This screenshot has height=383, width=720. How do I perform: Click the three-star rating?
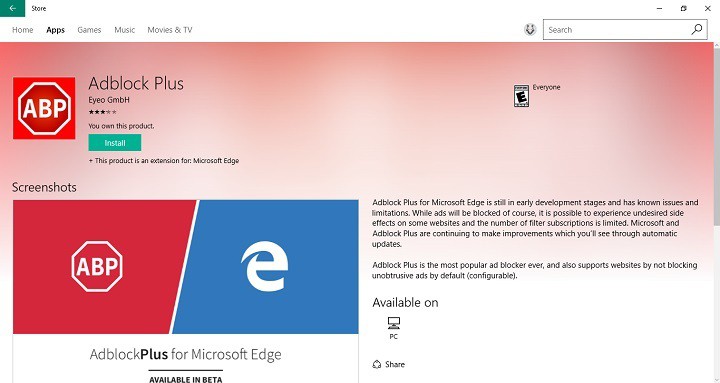pyautogui.click(x=102, y=112)
